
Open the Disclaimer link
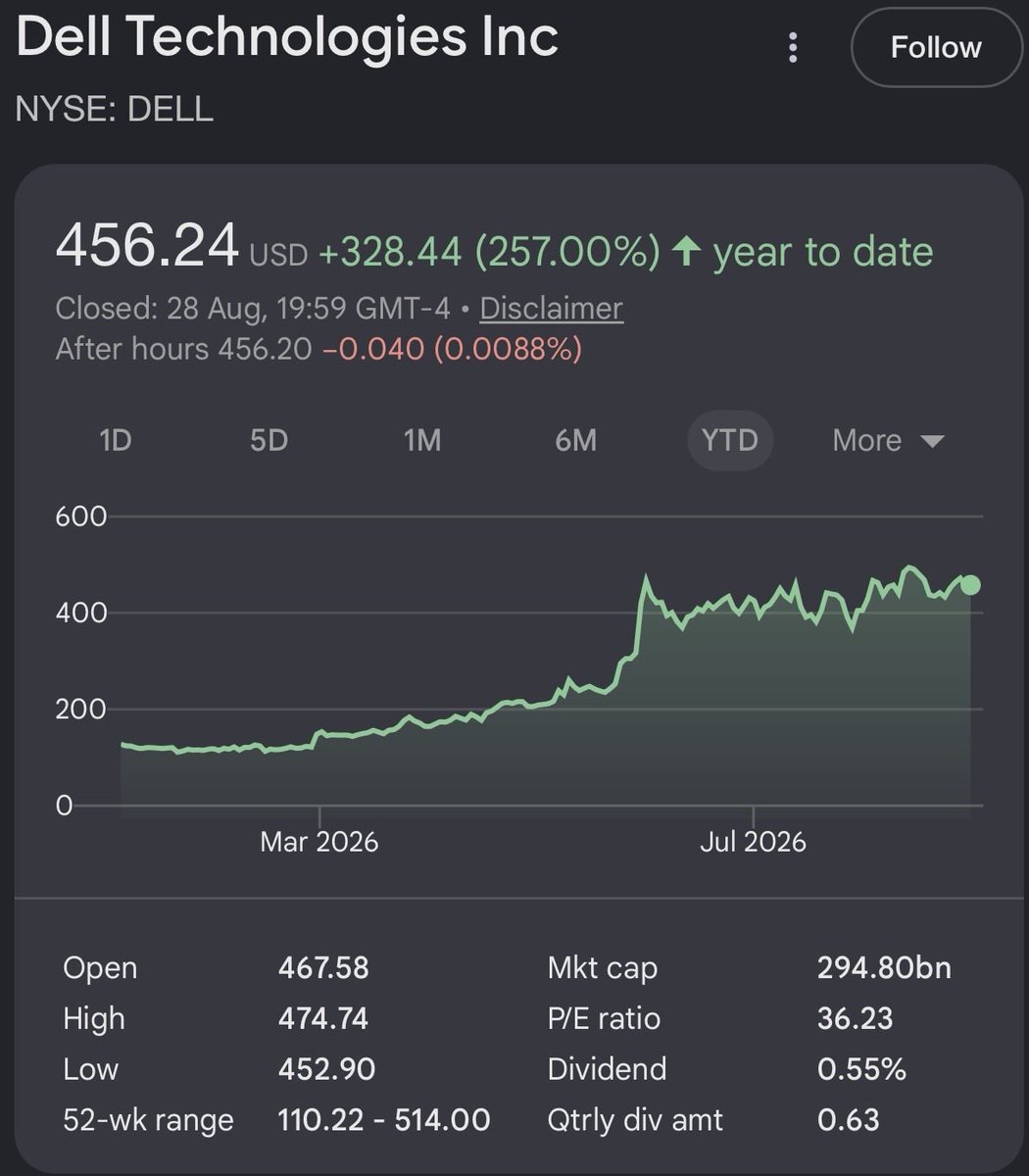pos(551,309)
